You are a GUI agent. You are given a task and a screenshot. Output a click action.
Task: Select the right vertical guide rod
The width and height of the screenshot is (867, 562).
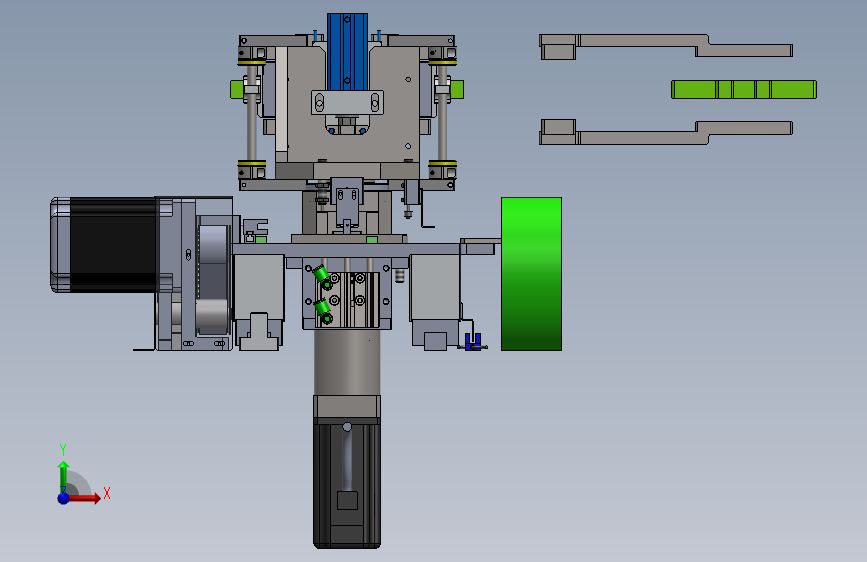[442, 113]
